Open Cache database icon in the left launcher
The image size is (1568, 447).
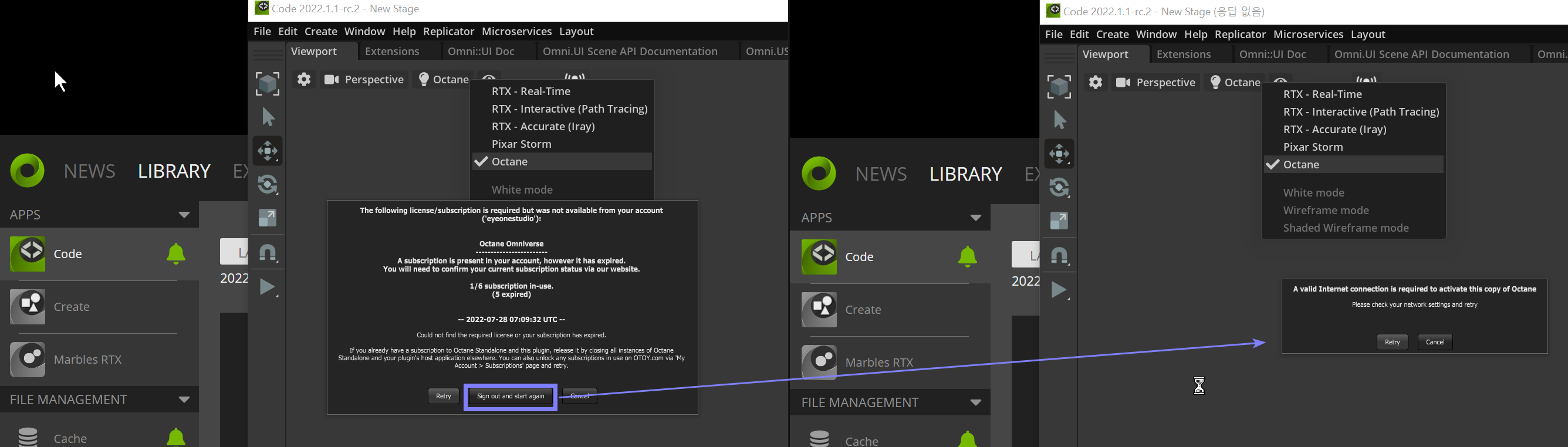[x=28, y=436]
